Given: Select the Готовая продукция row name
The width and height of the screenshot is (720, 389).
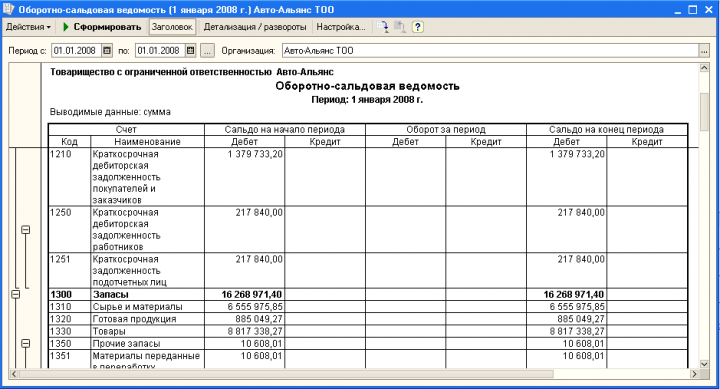Looking at the screenshot, I should coord(147,319).
